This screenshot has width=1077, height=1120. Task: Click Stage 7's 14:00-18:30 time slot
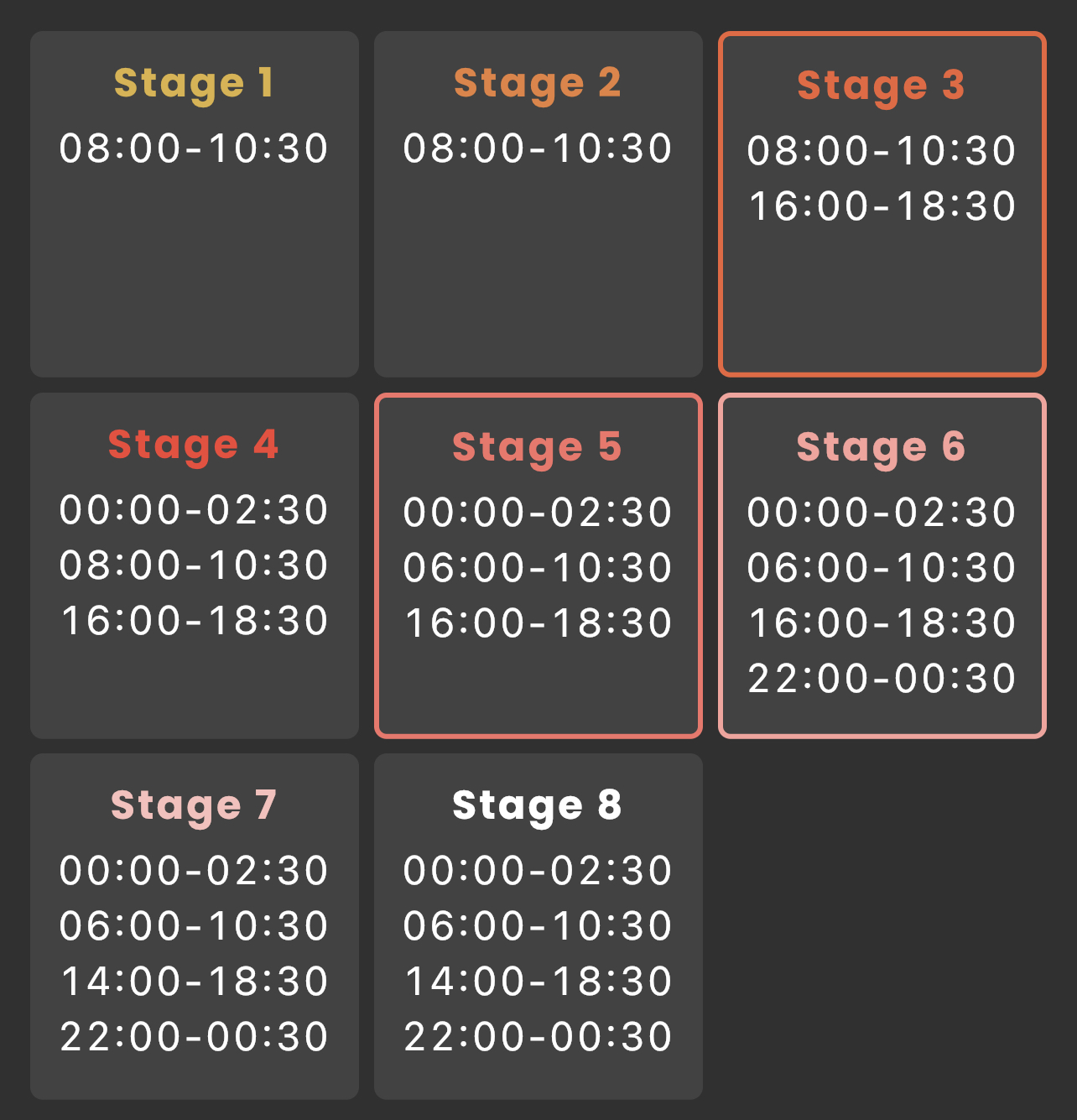194,982
